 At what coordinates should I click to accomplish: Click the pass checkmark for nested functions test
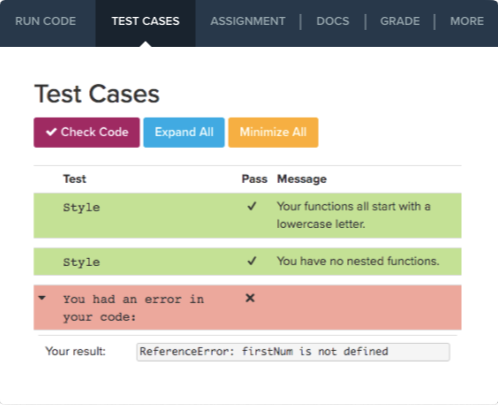pyautogui.click(x=252, y=261)
